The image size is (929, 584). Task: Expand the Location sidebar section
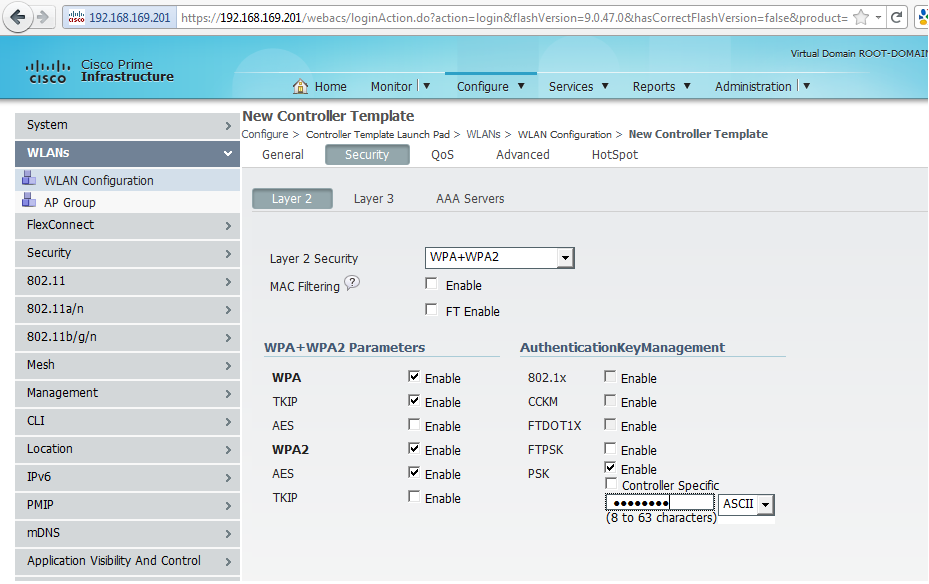[127, 450]
